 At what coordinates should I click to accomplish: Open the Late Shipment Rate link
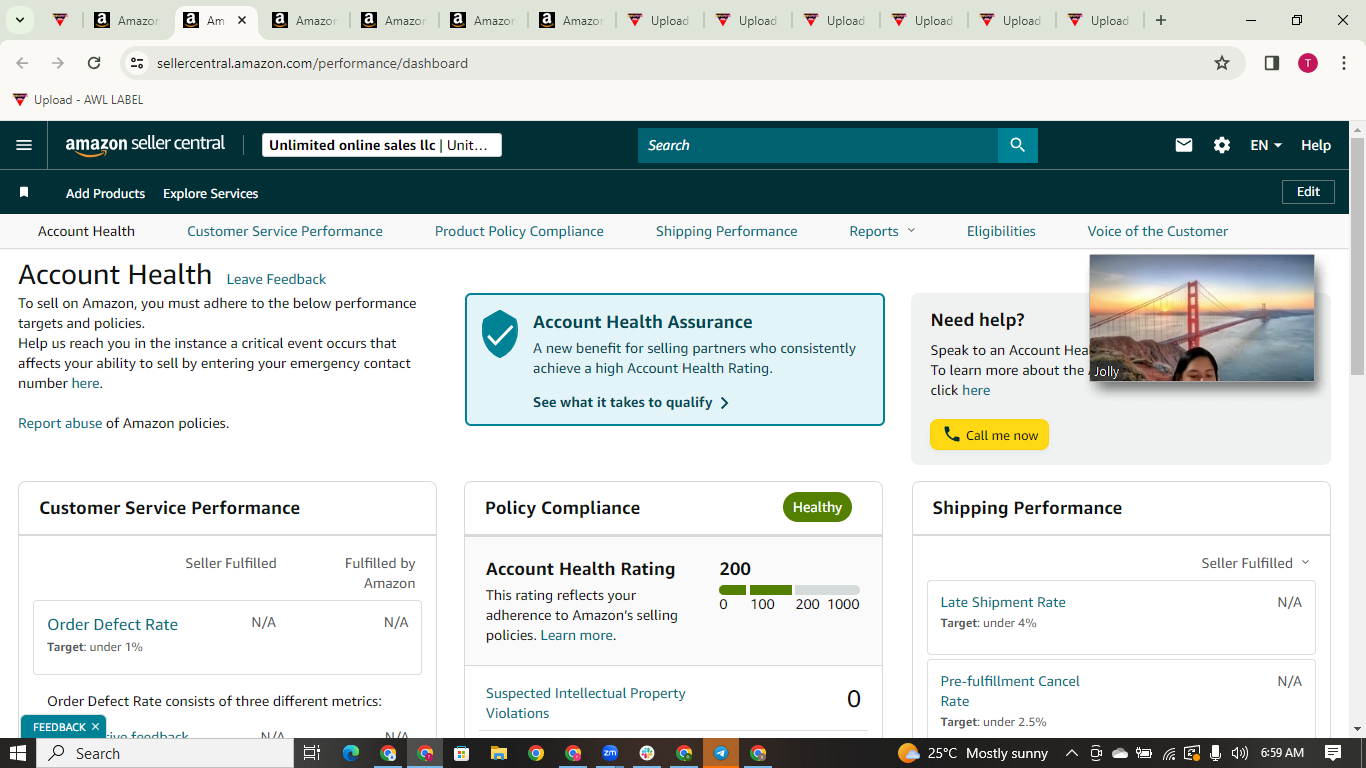coord(1003,602)
